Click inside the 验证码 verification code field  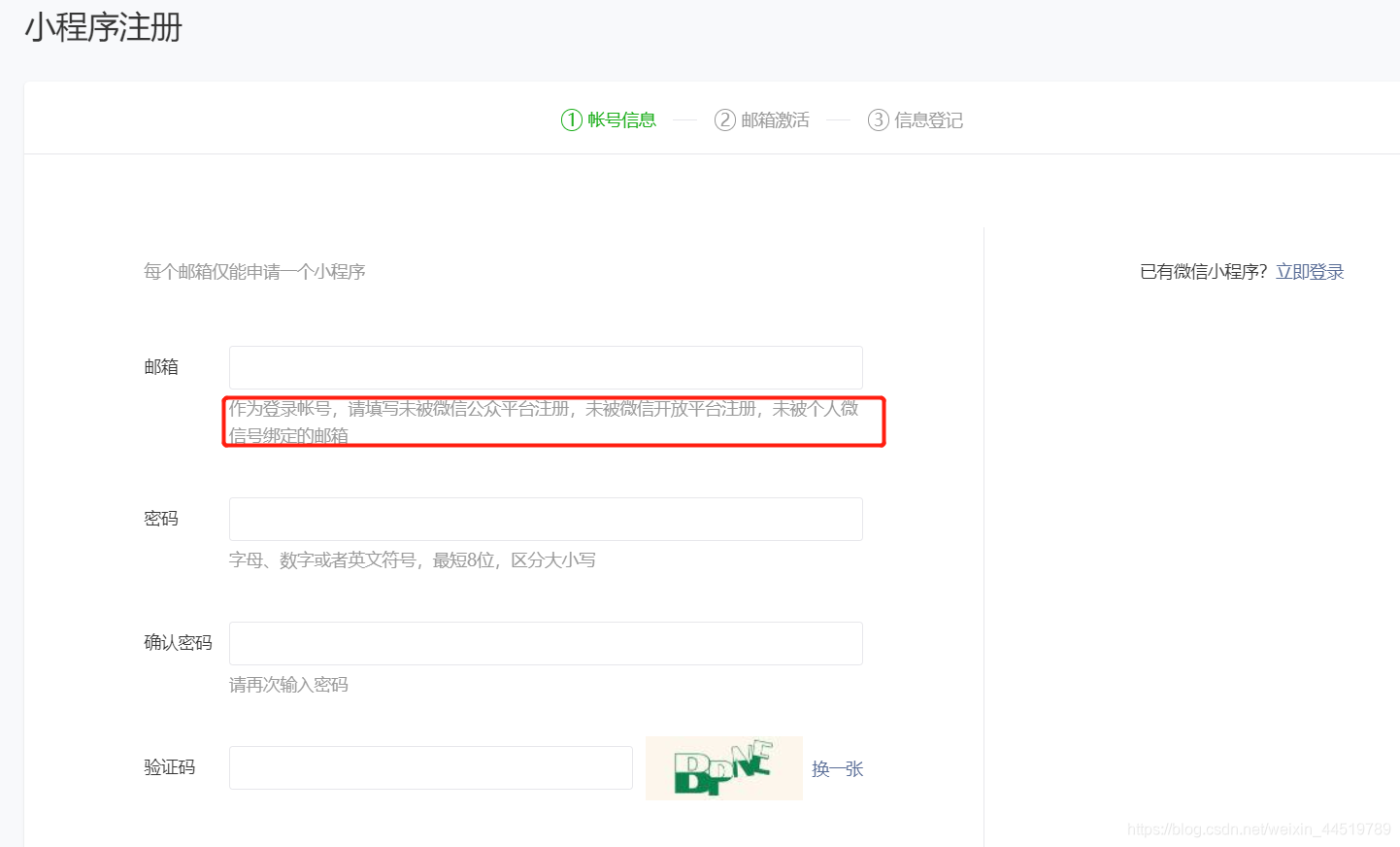(430, 767)
